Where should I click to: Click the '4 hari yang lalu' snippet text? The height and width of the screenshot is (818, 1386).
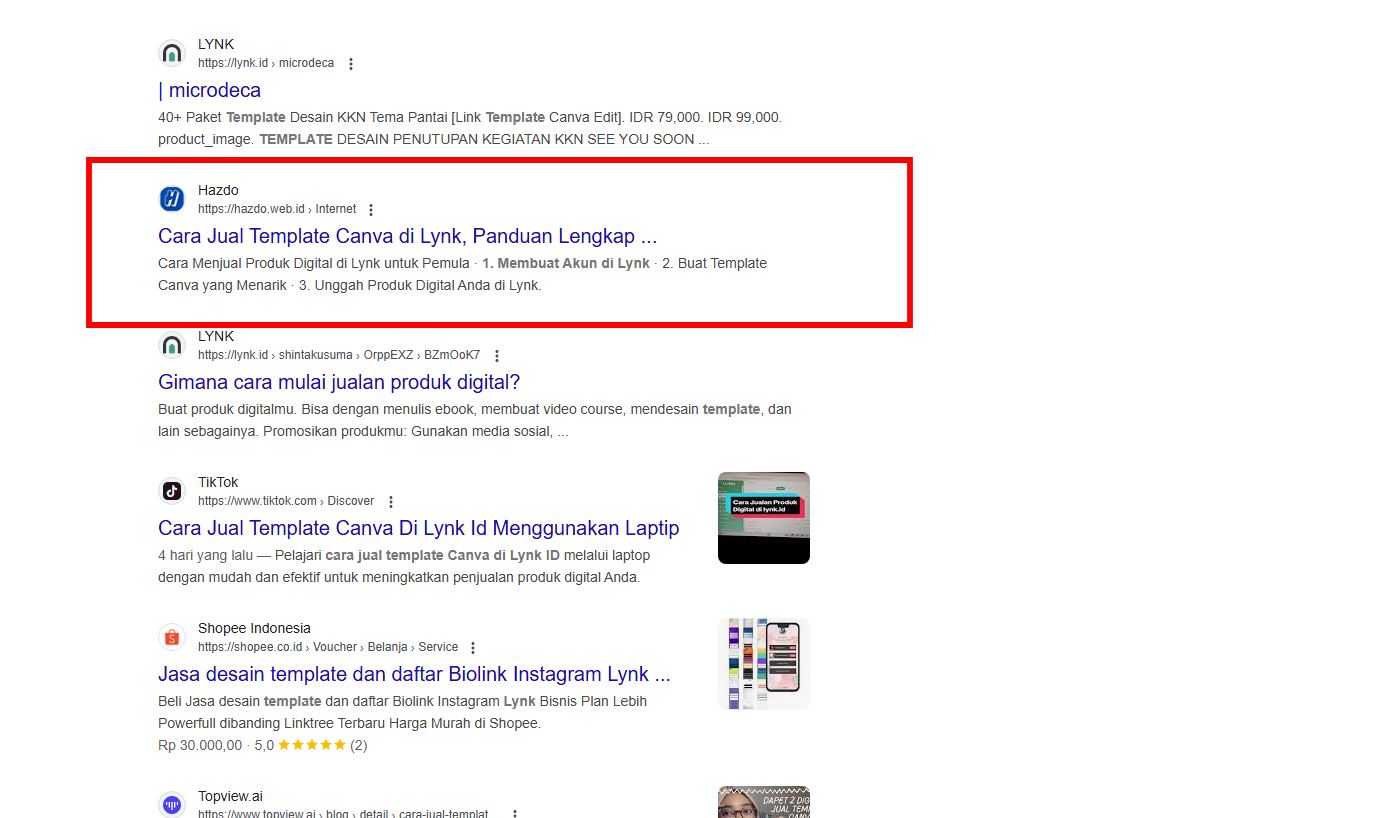coord(205,555)
